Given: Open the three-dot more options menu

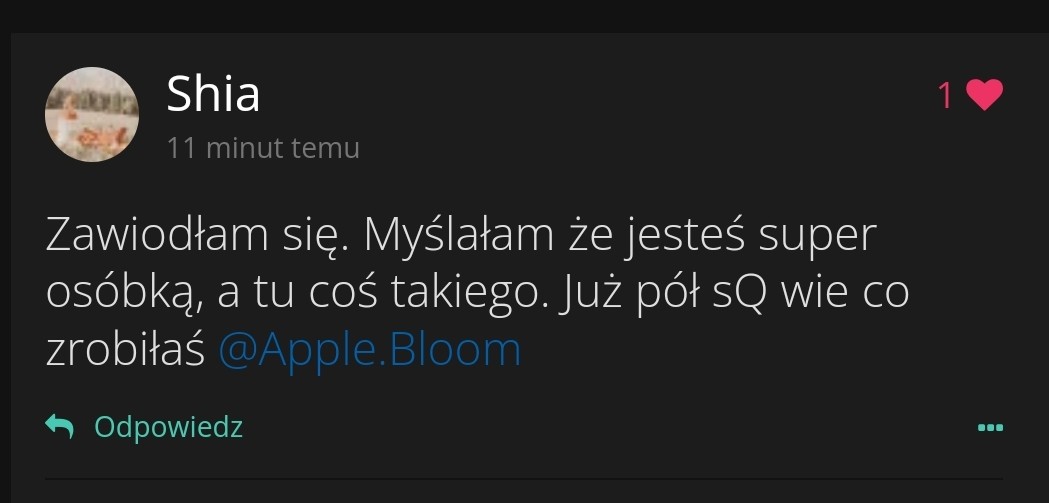Looking at the screenshot, I should point(989,428).
